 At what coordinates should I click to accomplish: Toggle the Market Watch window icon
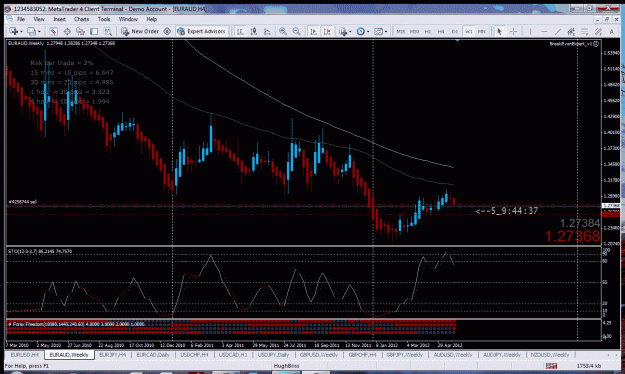pos(53,31)
